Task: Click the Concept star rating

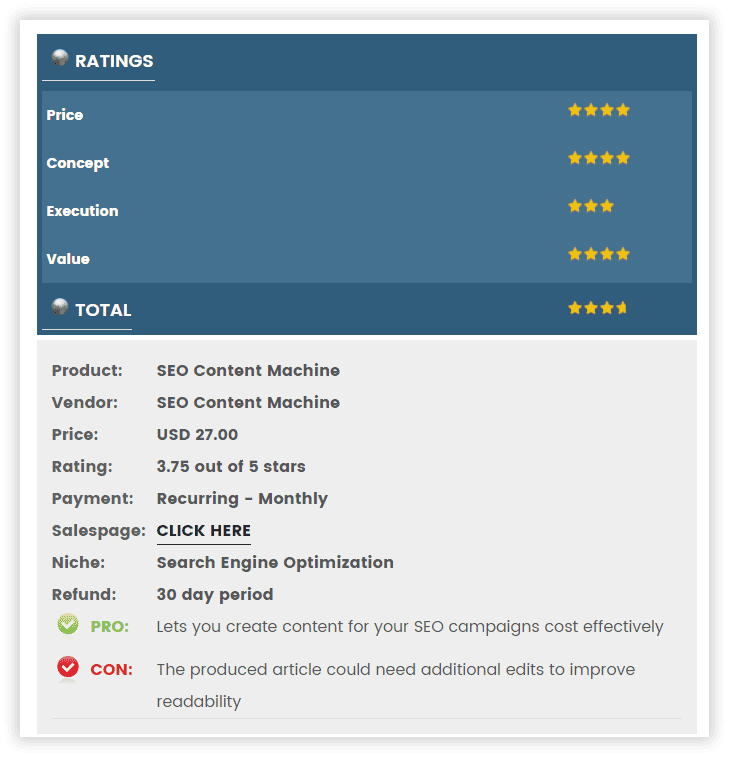Action: tap(599, 158)
